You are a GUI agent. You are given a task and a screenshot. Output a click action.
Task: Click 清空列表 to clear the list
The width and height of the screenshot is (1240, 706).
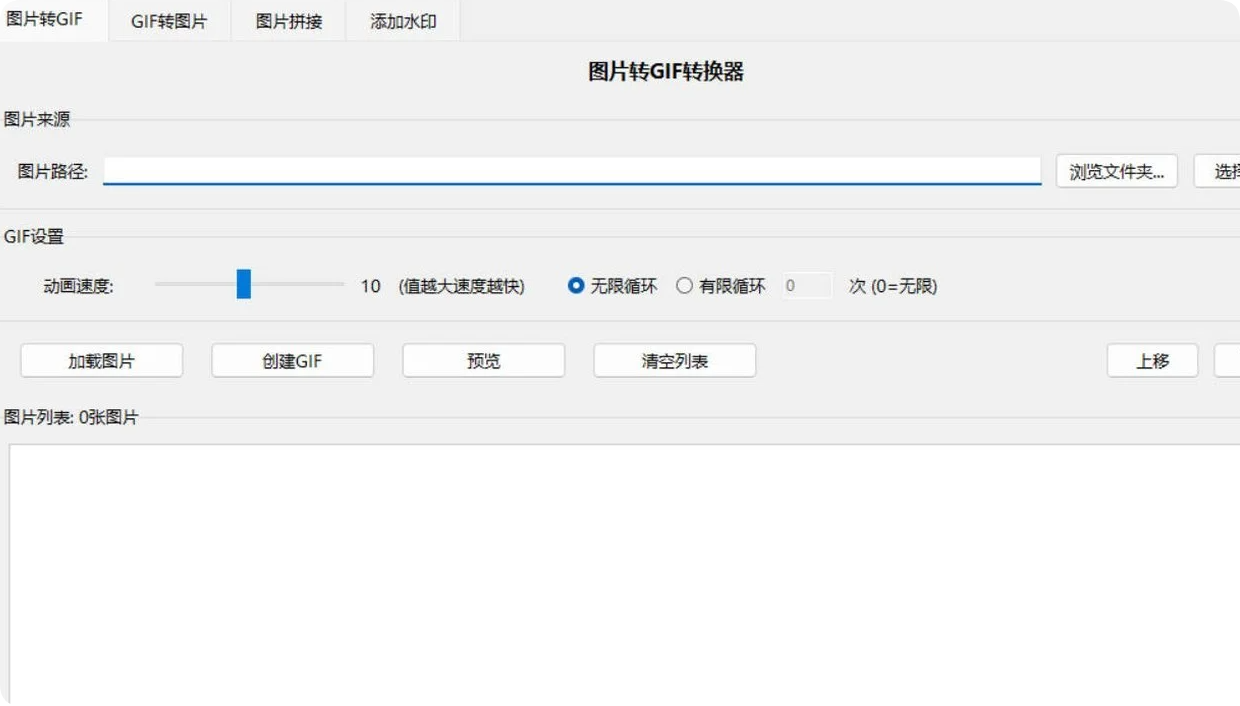pos(674,360)
